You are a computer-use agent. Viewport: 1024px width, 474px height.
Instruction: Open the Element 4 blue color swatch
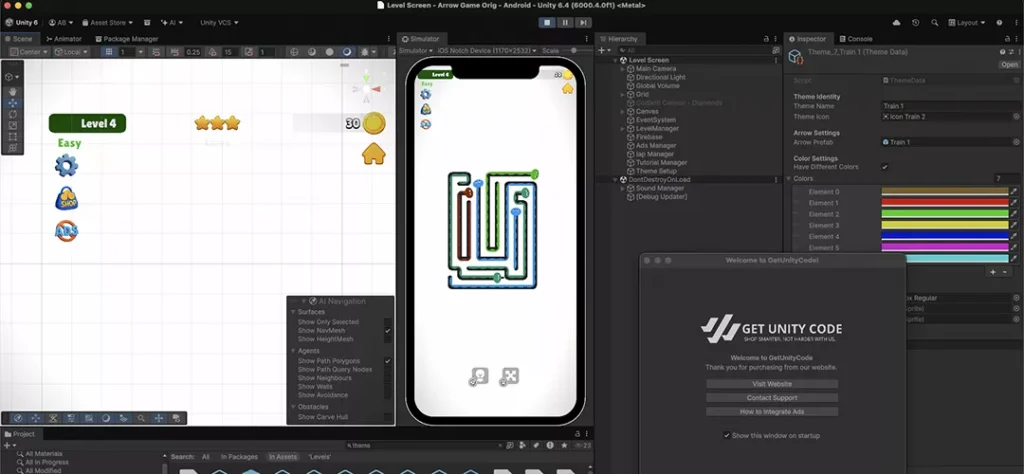(945, 236)
